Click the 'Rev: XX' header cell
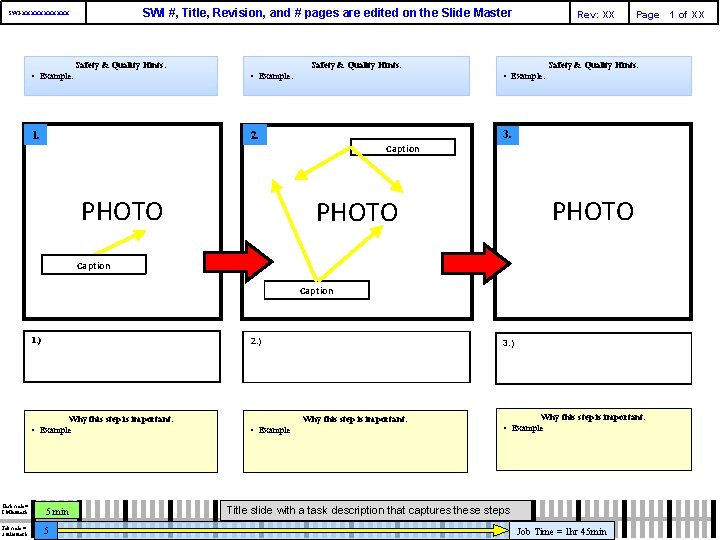720x540 pixels. click(599, 14)
